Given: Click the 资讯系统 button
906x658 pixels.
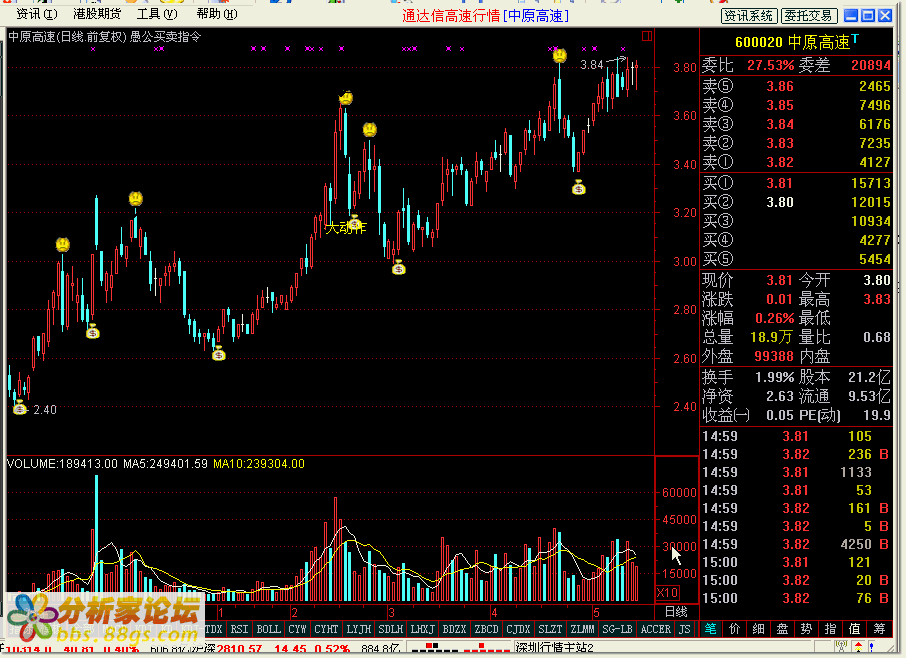Looking at the screenshot, I should pos(749,16).
